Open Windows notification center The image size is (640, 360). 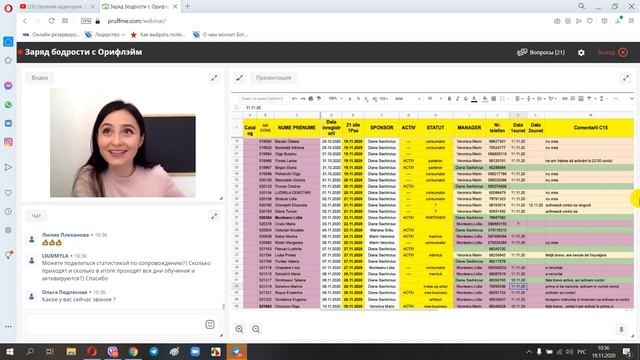point(627,351)
